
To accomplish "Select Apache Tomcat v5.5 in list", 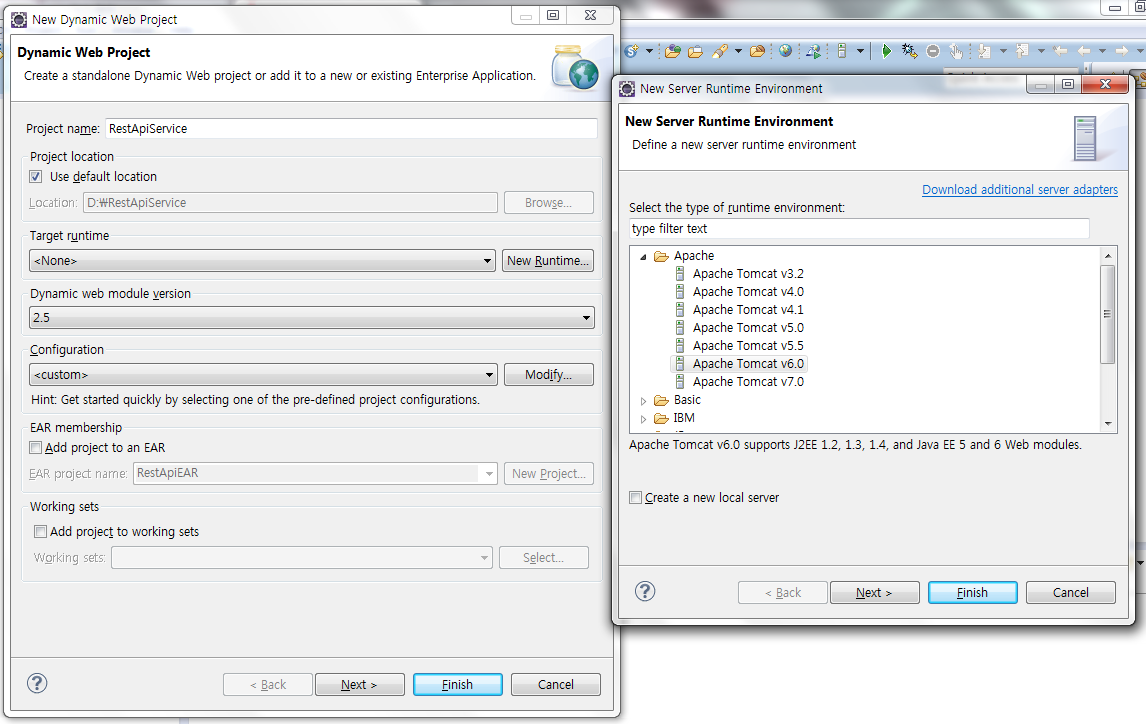I will (747, 346).
